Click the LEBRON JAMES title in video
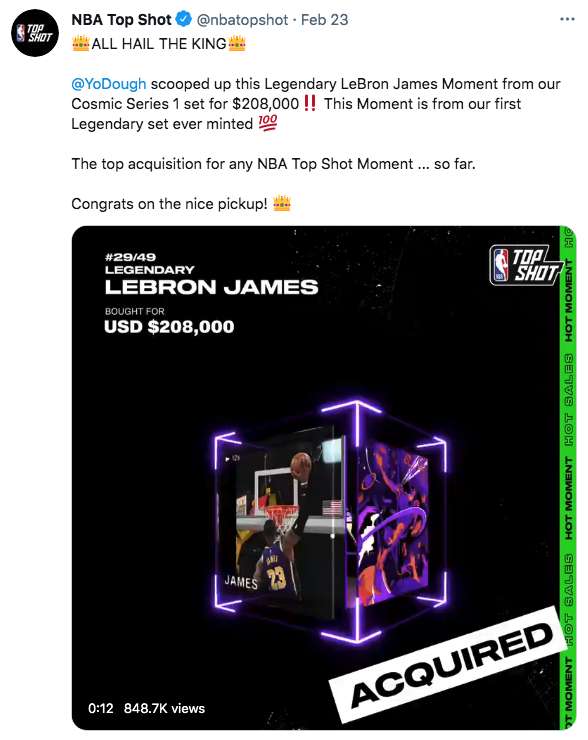588x740 pixels. pos(211,287)
